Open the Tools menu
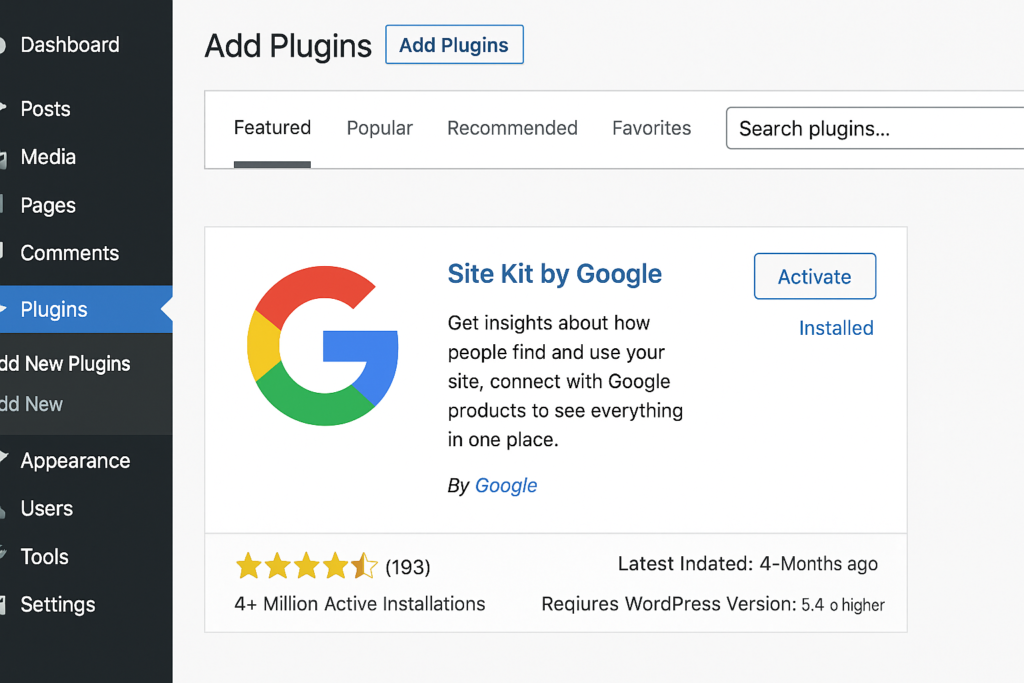The width and height of the screenshot is (1024, 683). pos(44,557)
